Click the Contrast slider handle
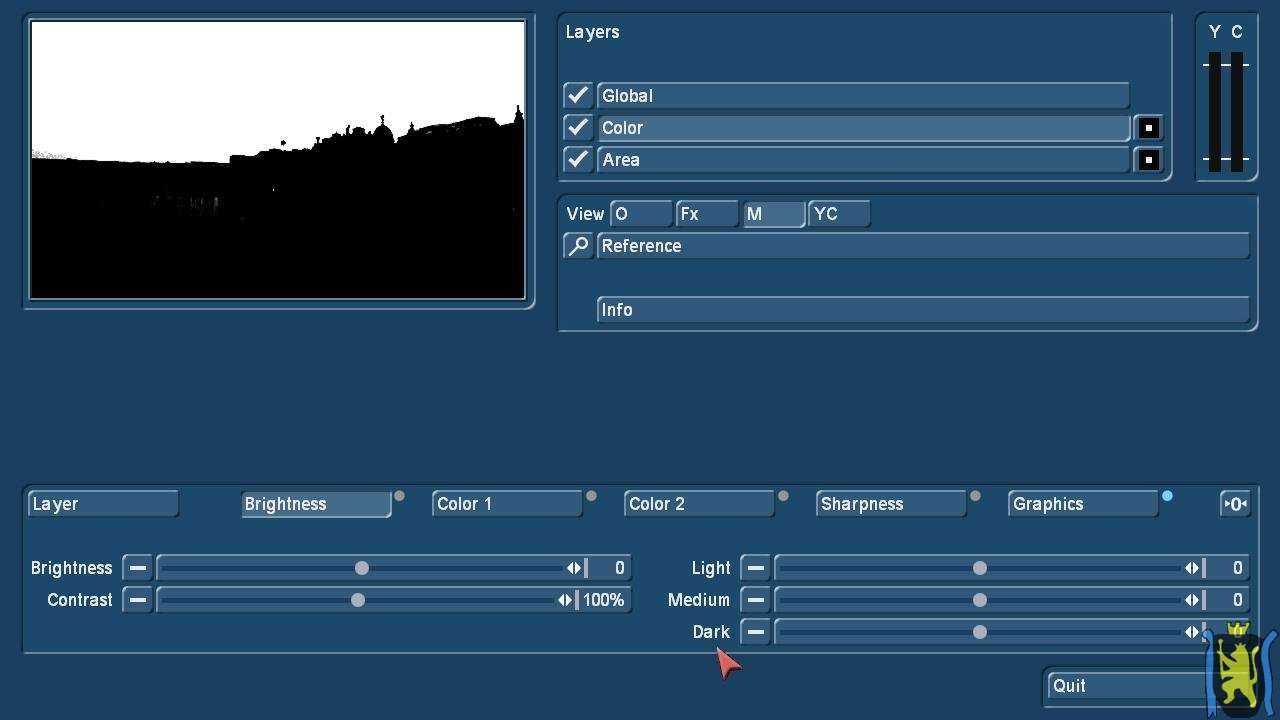Screen dimensions: 1280x720 (x=358, y=600)
